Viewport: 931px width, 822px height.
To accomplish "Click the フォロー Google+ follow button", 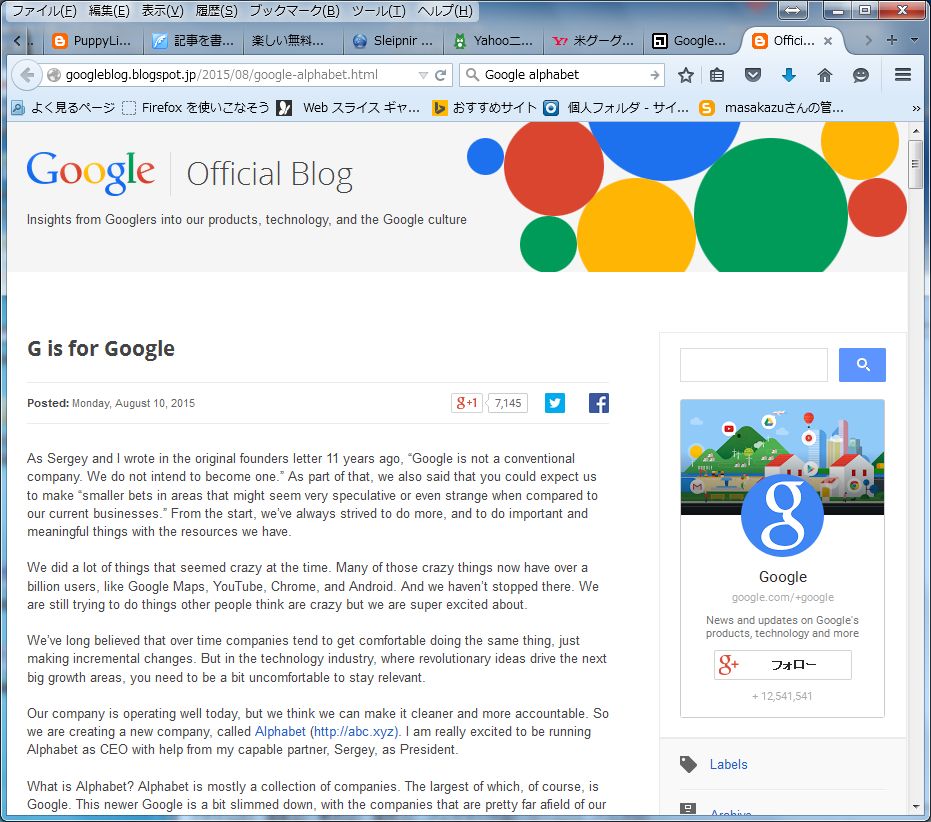I will point(783,665).
